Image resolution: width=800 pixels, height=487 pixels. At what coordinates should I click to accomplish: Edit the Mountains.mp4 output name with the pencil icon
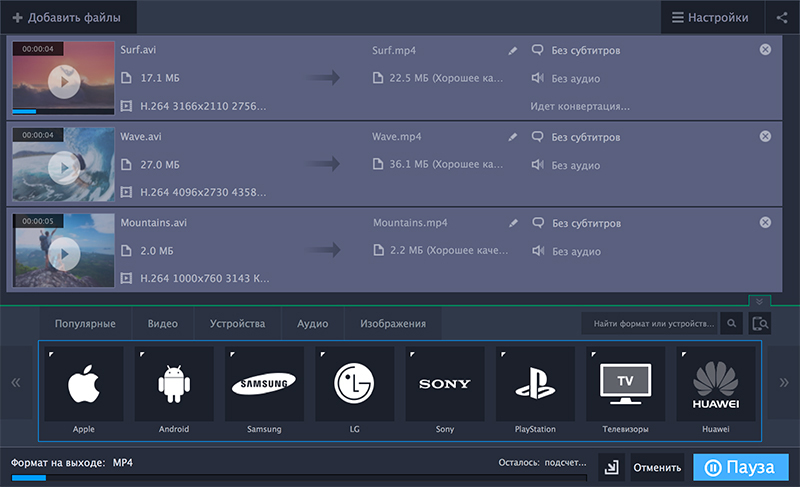click(513, 223)
